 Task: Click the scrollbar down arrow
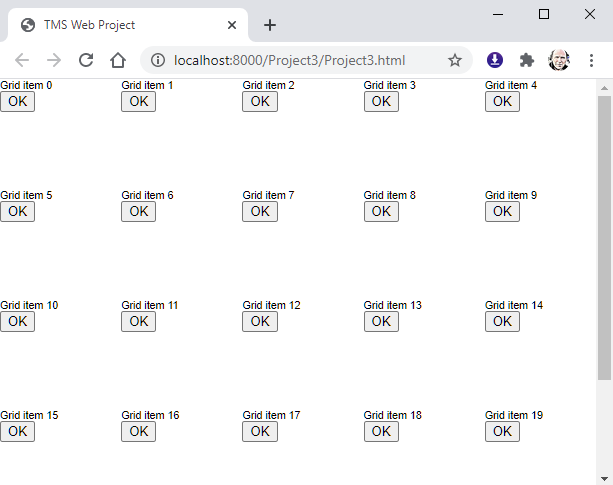(604, 478)
